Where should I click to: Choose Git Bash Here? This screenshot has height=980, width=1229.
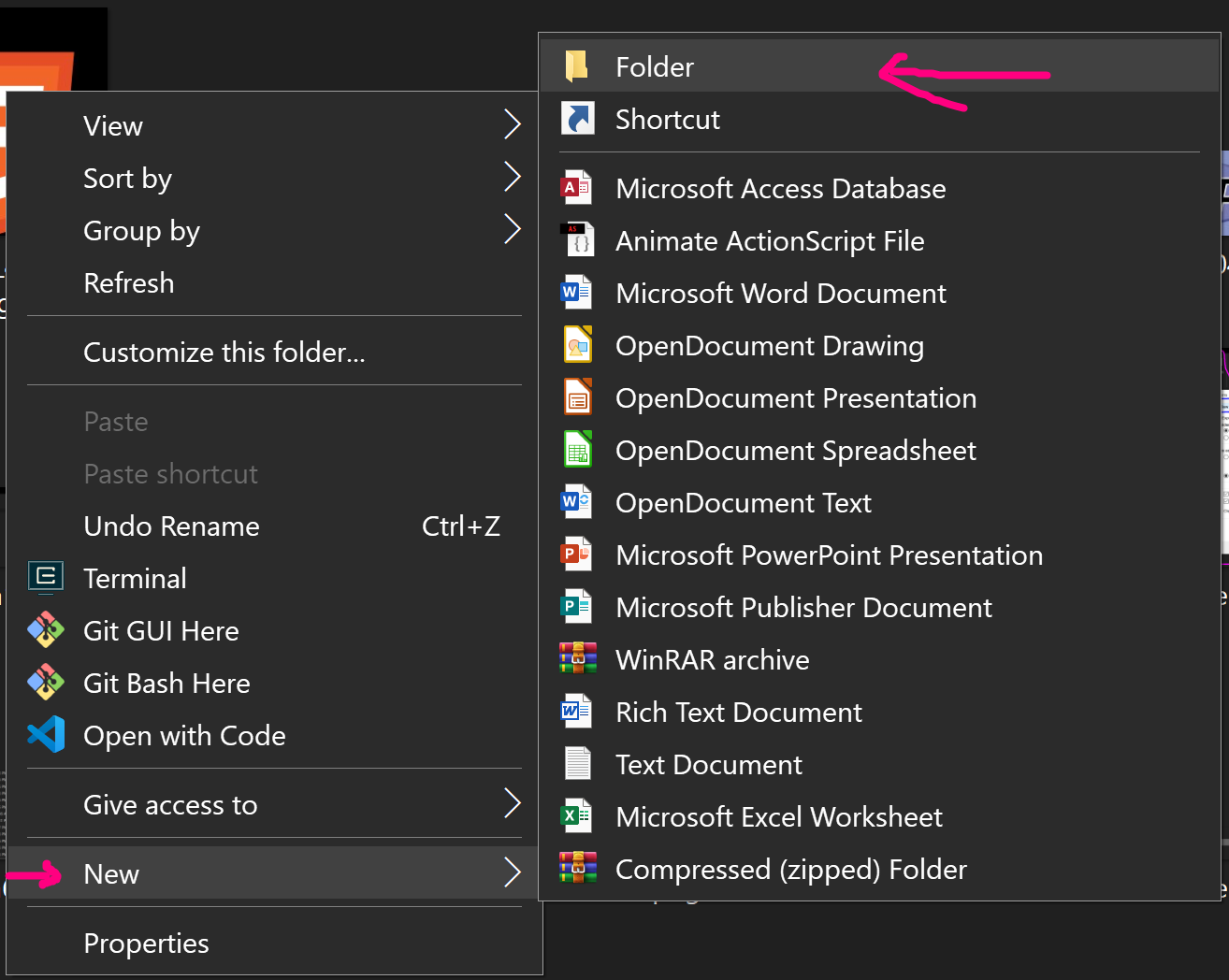click(x=274, y=683)
